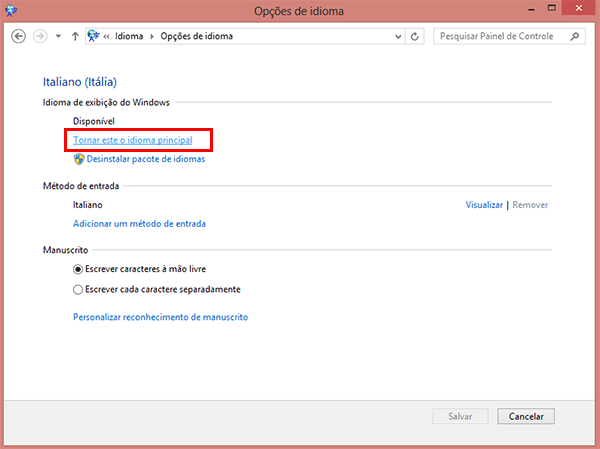Go up one level with the up arrow
600x449 pixels.
[75, 36]
